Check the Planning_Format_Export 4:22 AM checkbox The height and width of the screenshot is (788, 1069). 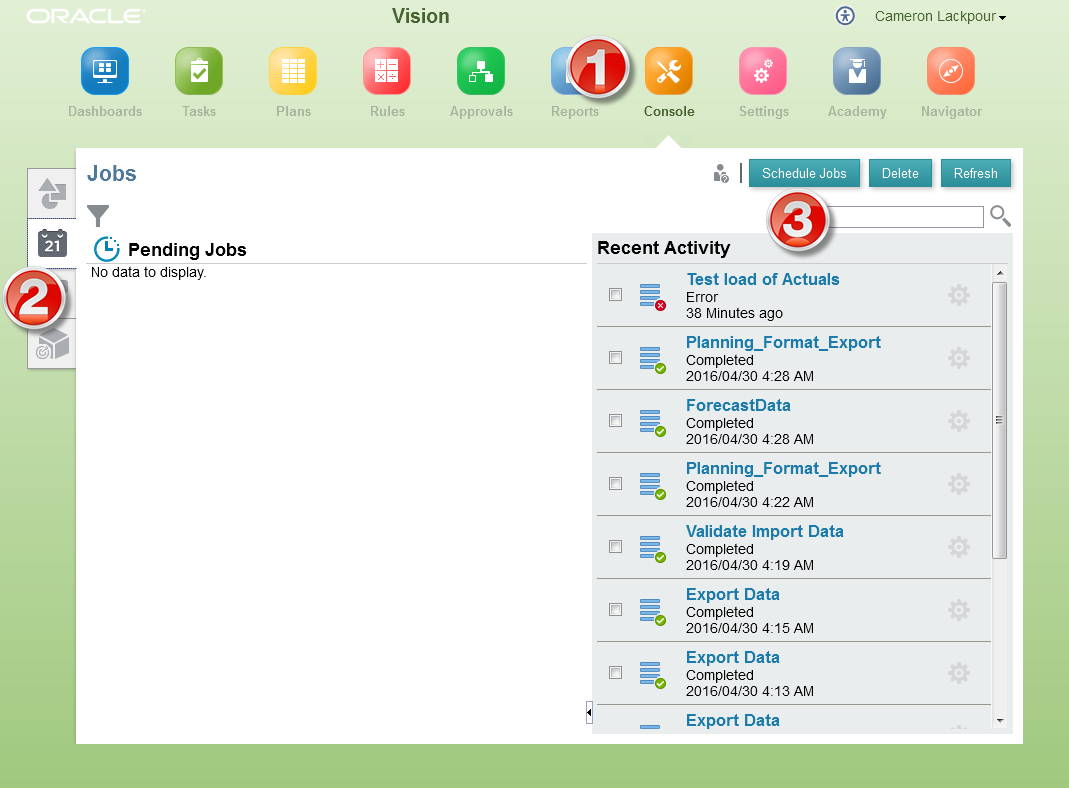click(x=616, y=483)
